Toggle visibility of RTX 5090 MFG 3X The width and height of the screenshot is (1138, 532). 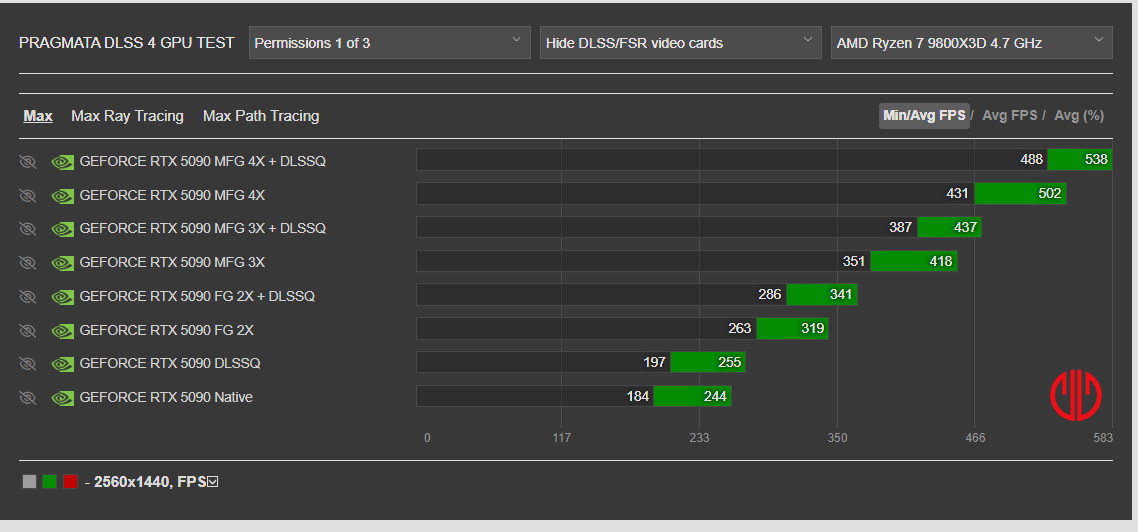pos(28,263)
